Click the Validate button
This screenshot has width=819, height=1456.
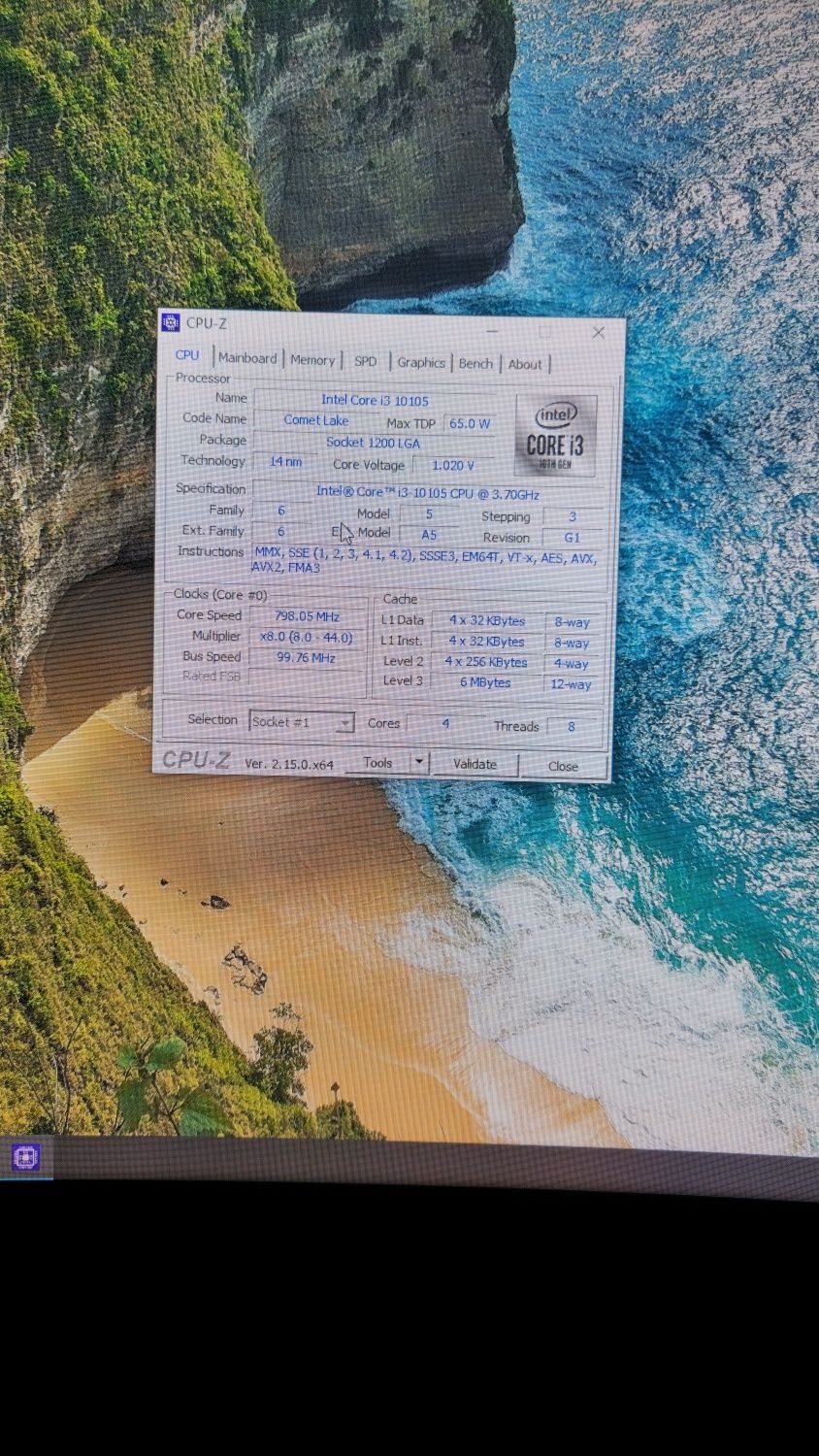[475, 764]
